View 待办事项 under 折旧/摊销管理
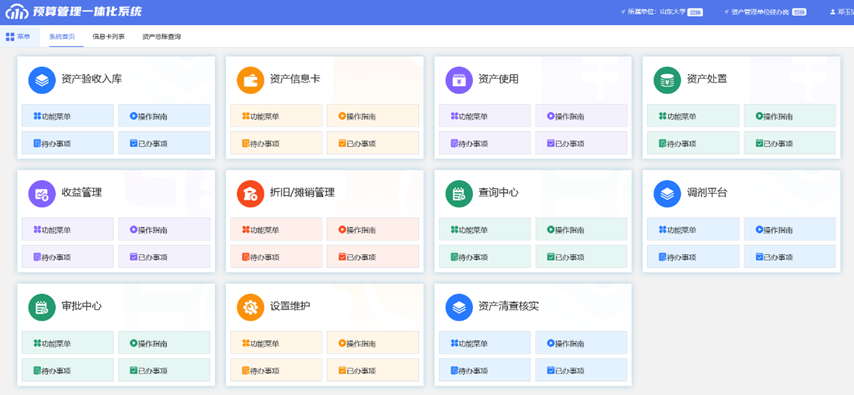 tap(277, 257)
